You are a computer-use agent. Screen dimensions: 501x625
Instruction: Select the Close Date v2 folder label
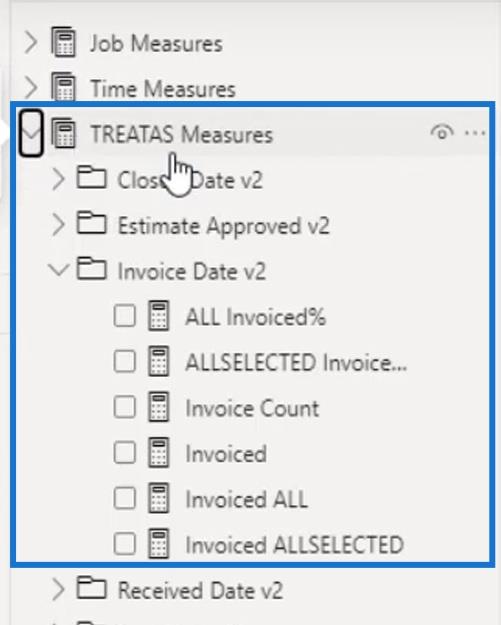coord(190,180)
